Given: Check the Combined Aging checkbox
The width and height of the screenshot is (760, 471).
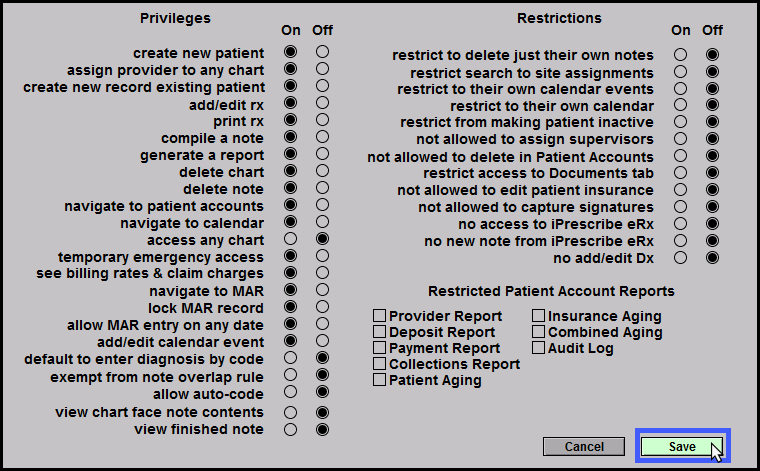Looking at the screenshot, I should pyautogui.click(x=538, y=332).
